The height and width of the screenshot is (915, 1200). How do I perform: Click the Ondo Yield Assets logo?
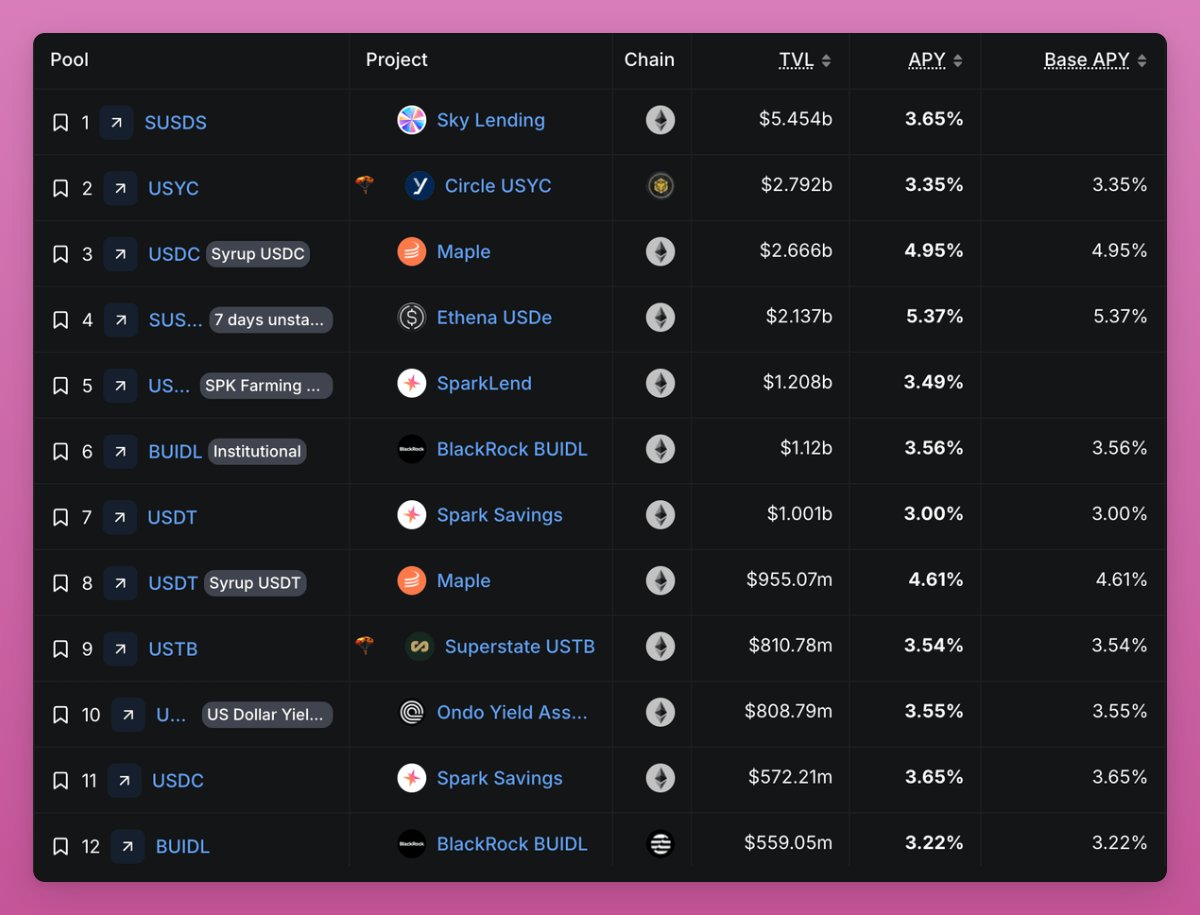[x=411, y=712]
